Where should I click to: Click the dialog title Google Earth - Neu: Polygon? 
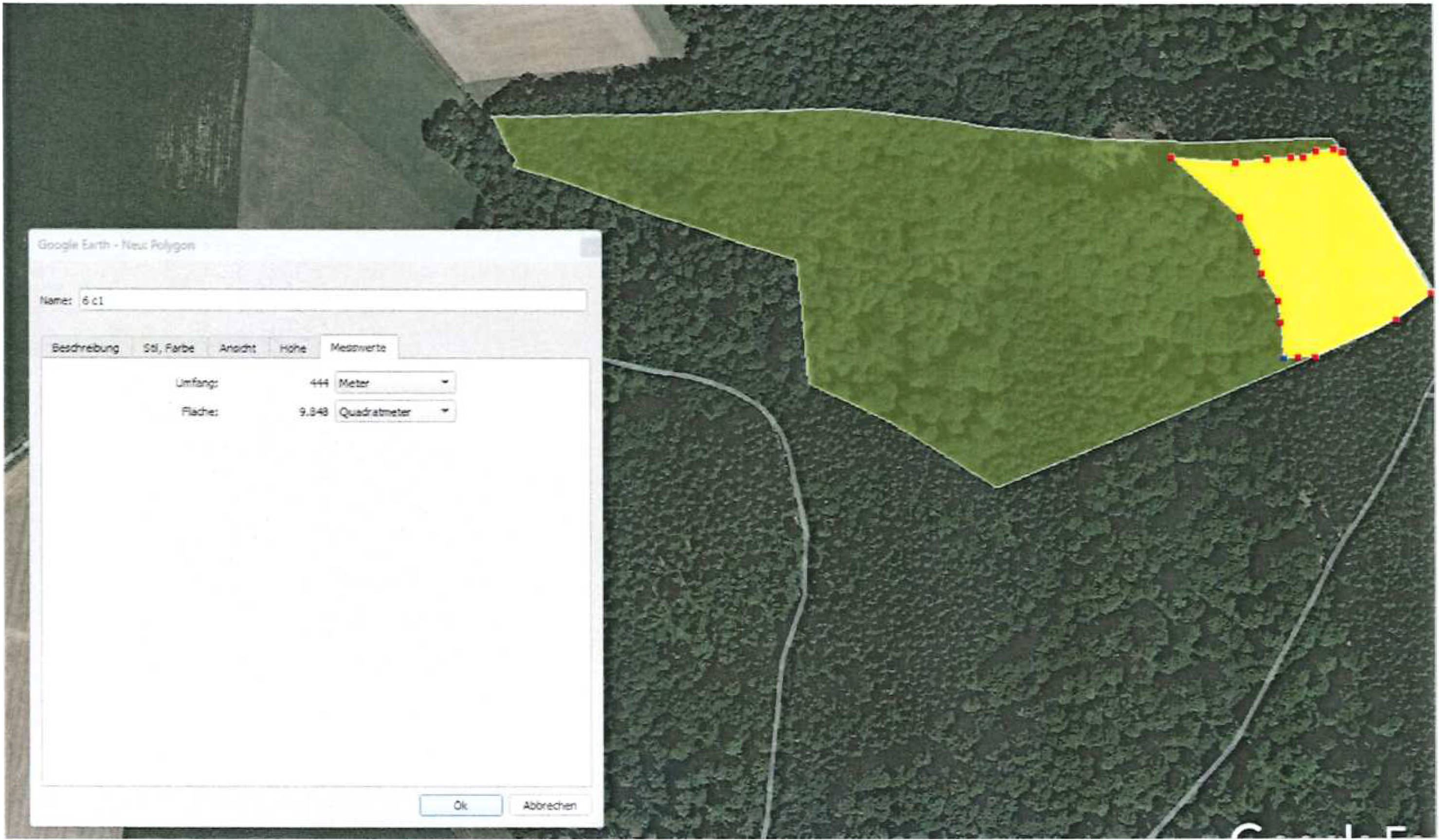click(x=116, y=245)
